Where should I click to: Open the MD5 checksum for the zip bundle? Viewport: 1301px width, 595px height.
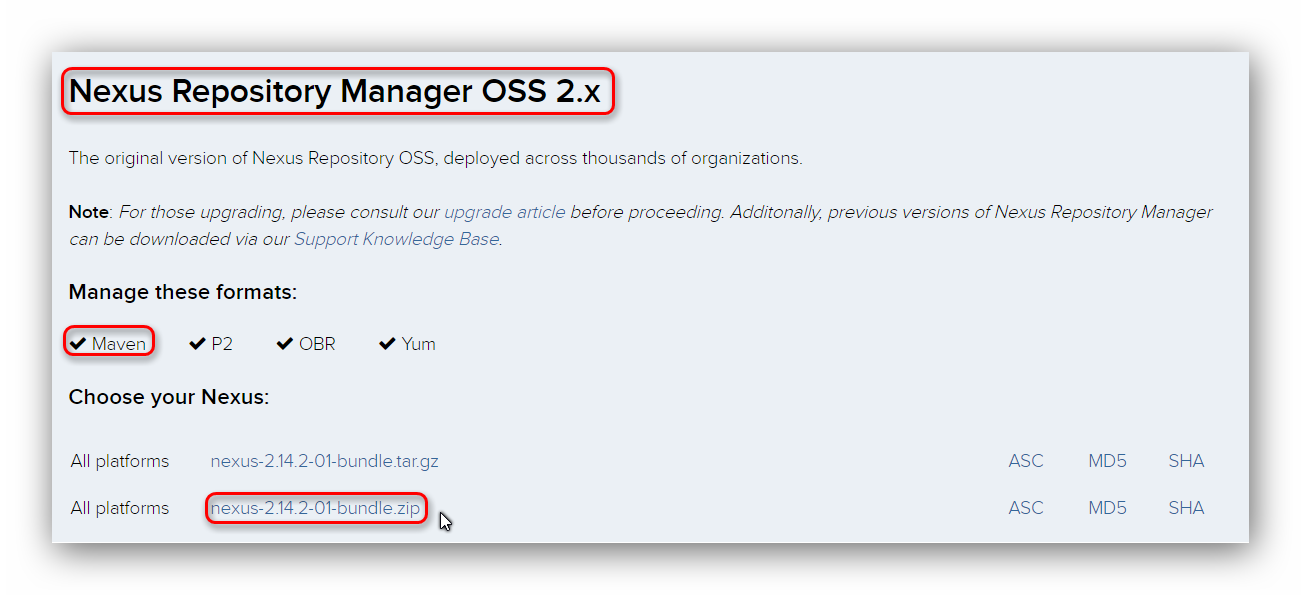(x=1107, y=508)
